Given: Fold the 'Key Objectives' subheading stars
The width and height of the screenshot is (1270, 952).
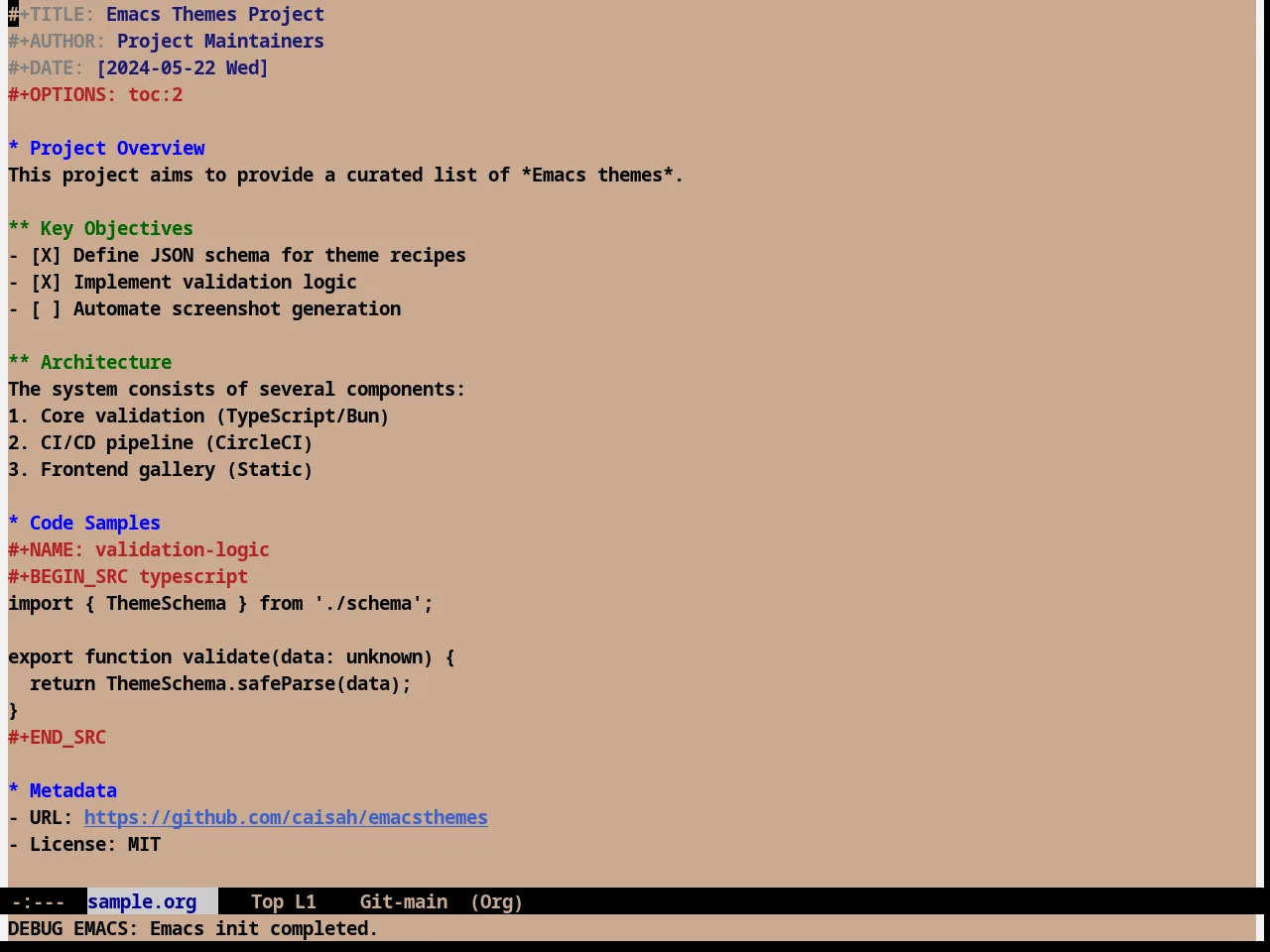Looking at the screenshot, I should click(19, 229).
